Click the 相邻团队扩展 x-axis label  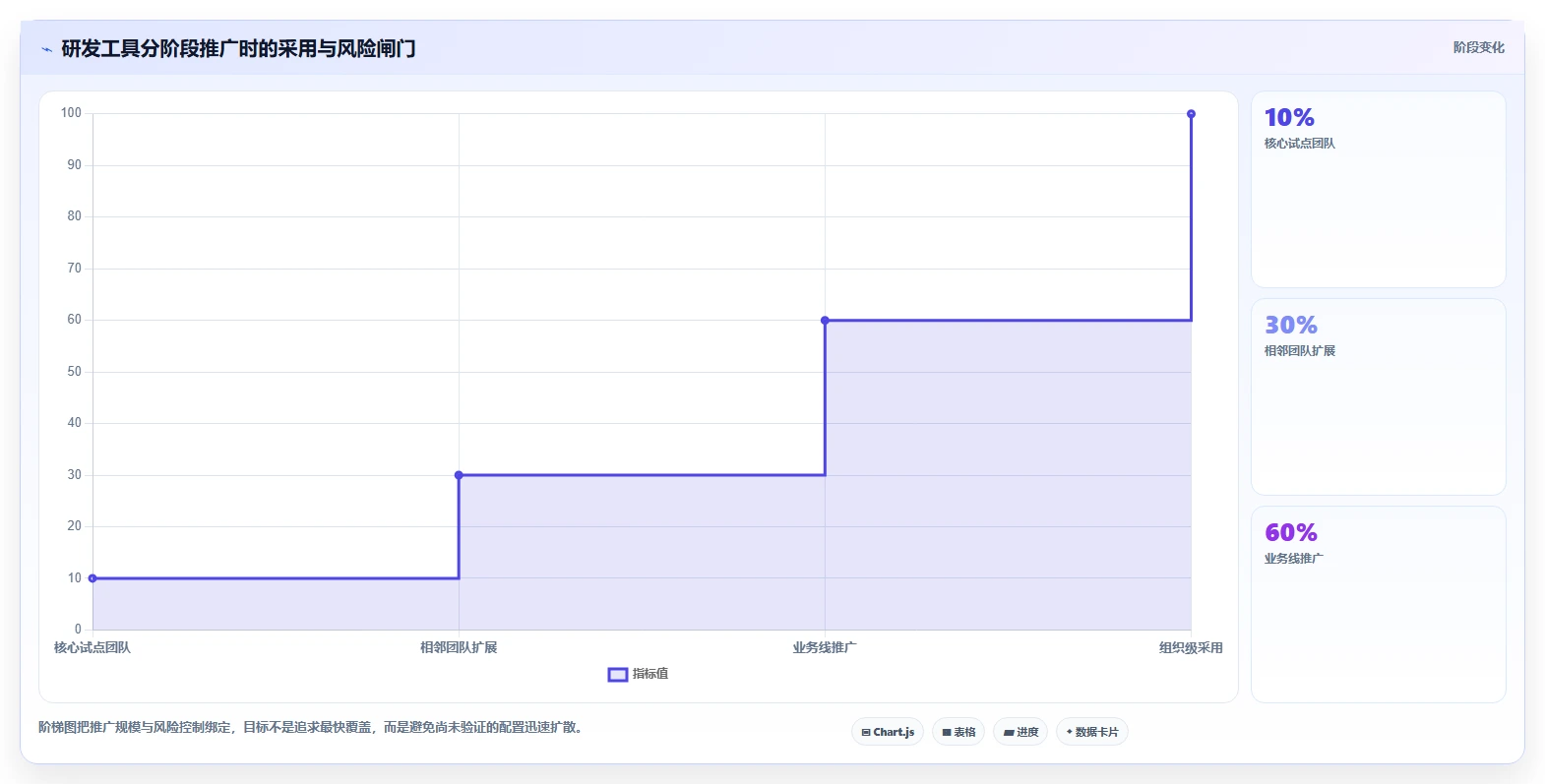[459, 647]
